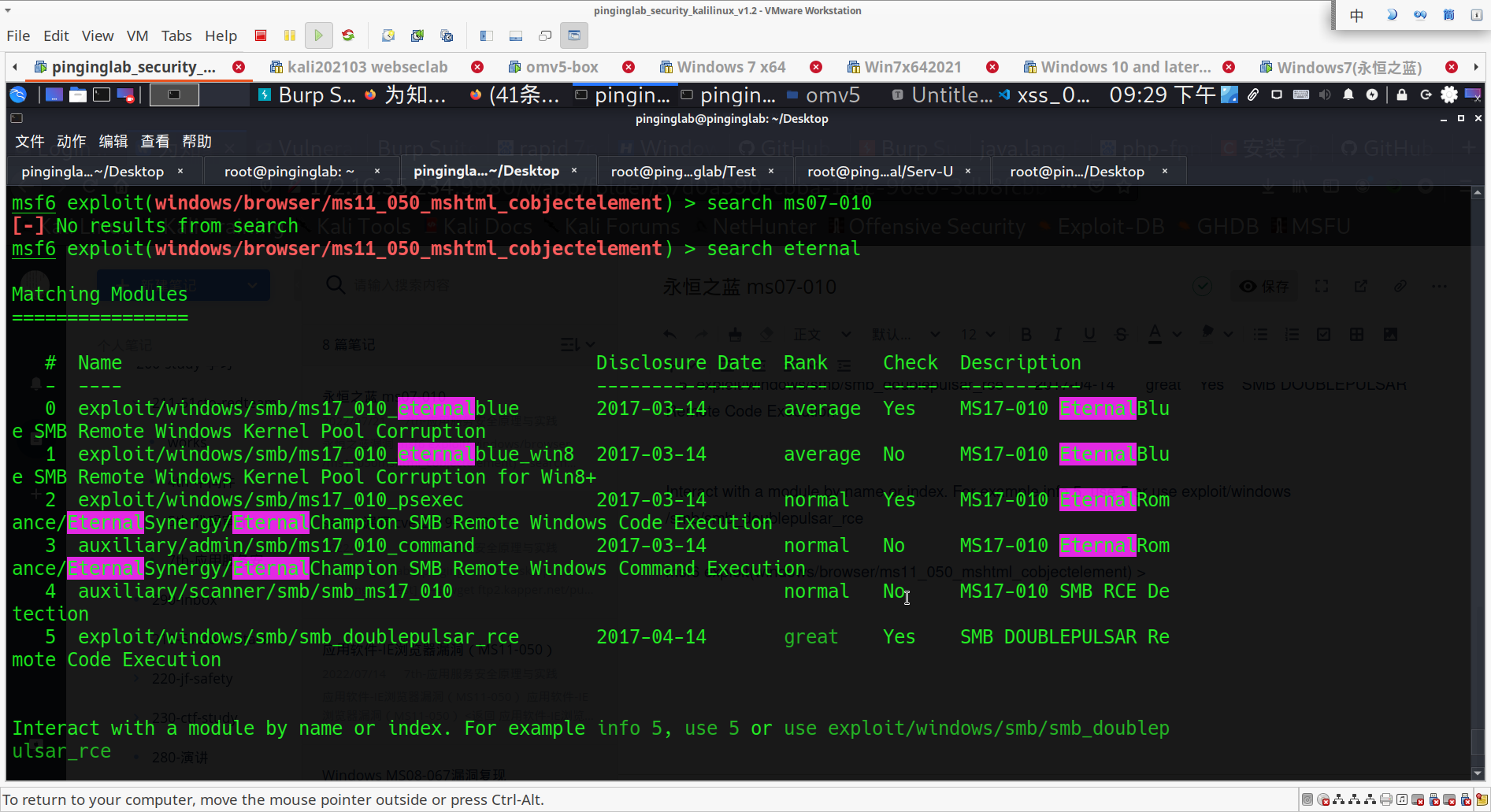This screenshot has height=812, width=1491.
Task: Switch to Windows7(永恒之蓝) VM tab
Action: tap(1341, 67)
